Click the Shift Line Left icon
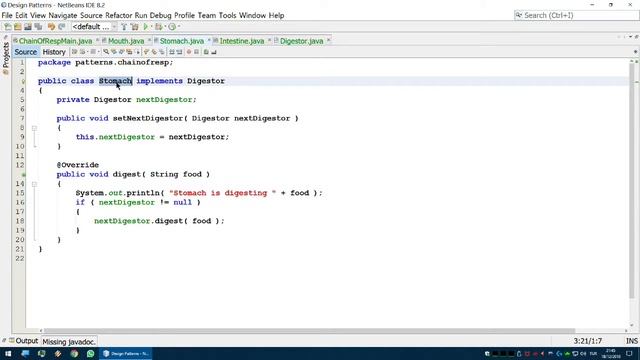This screenshot has width=640, height=360. pyautogui.click(x=172, y=52)
